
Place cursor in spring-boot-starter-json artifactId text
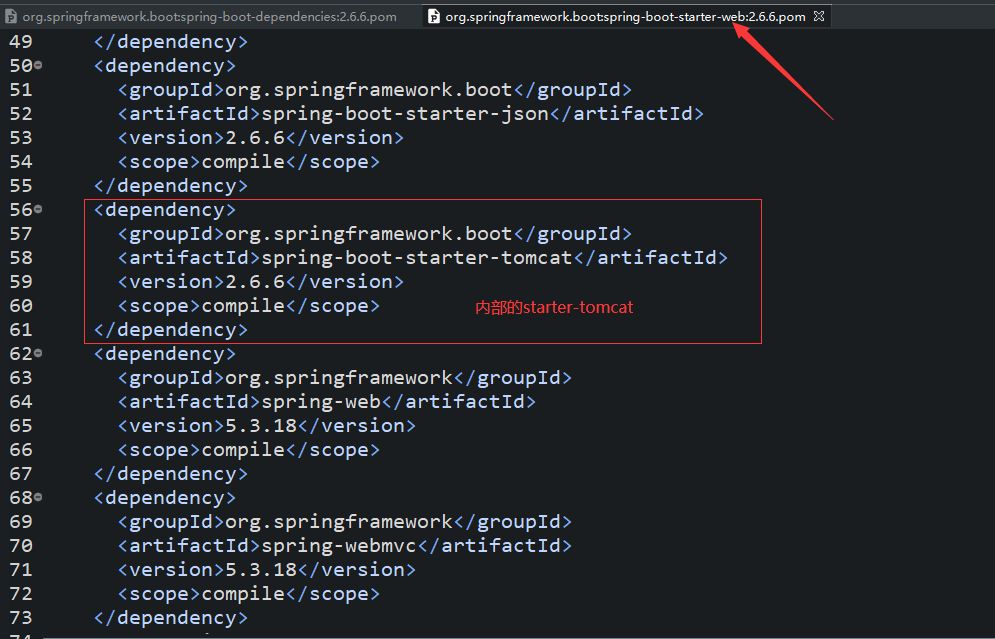[405, 114]
